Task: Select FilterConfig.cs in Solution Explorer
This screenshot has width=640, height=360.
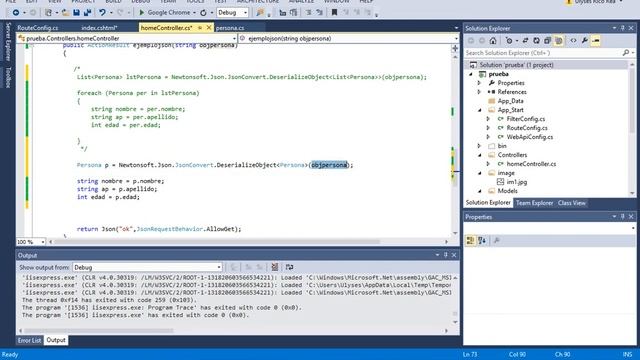Action: coord(525,119)
